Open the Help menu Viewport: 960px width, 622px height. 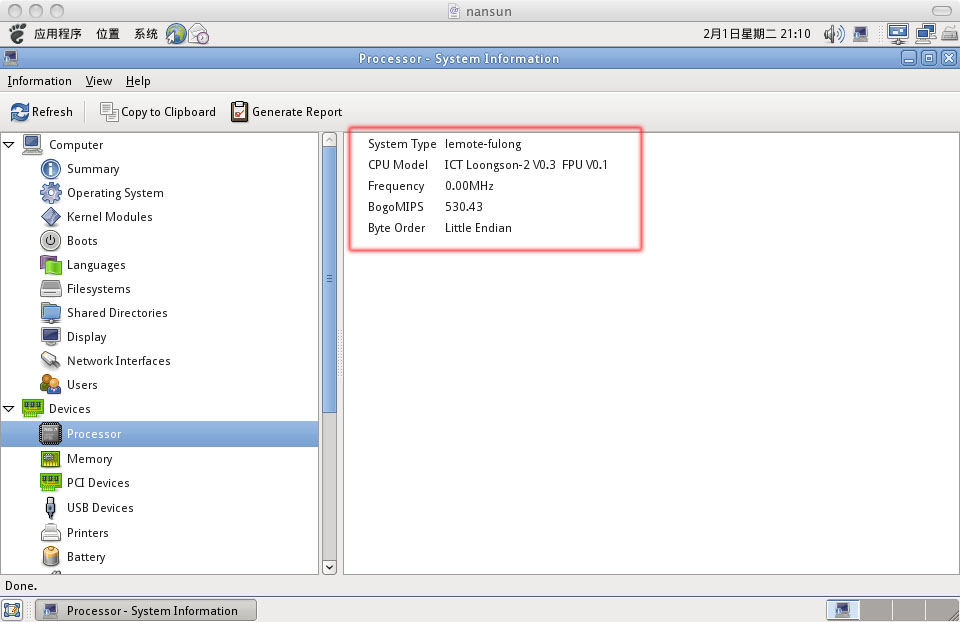(x=138, y=81)
